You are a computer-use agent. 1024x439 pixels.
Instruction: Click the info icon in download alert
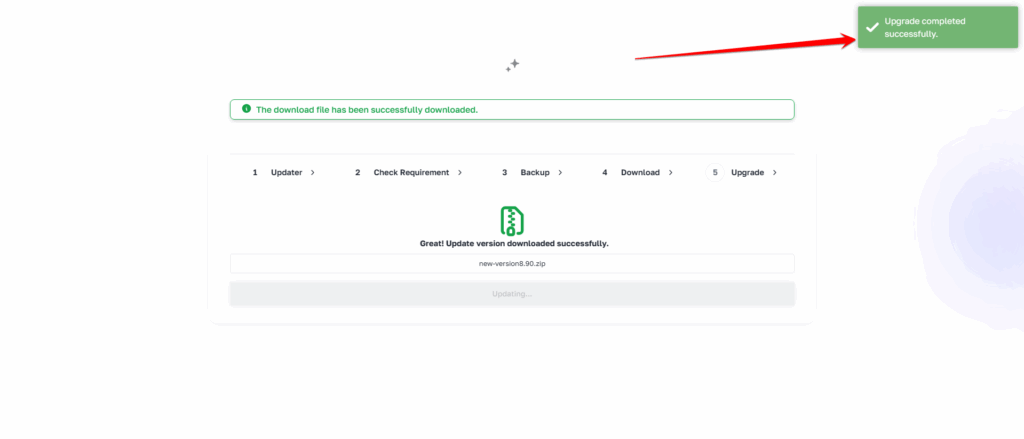tap(246, 108)
